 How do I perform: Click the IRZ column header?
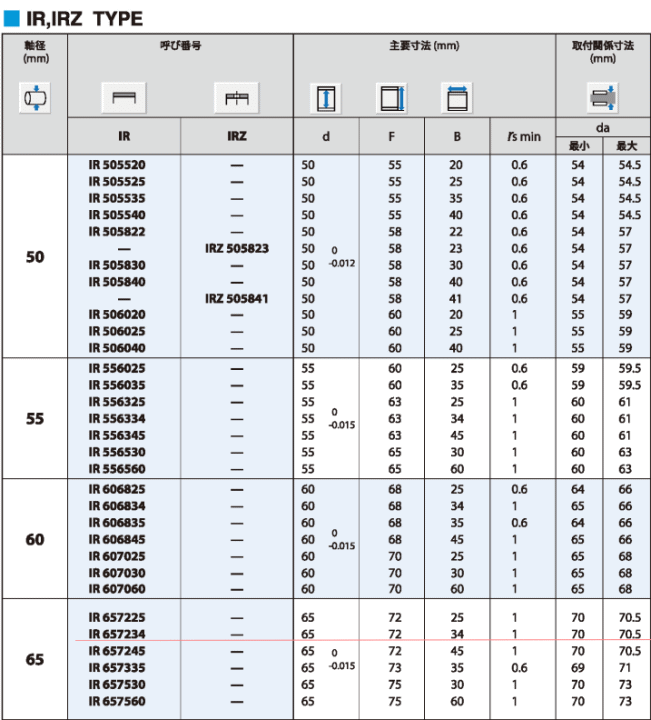[x=236, y=136]
